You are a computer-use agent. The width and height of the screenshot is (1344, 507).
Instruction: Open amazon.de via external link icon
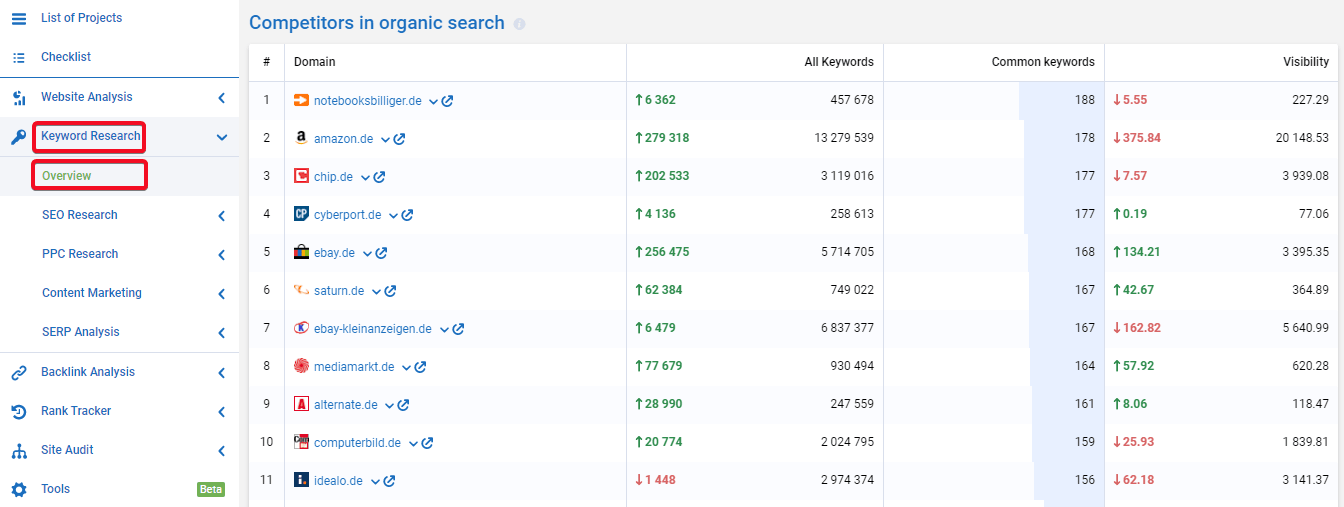coord(399,139)
